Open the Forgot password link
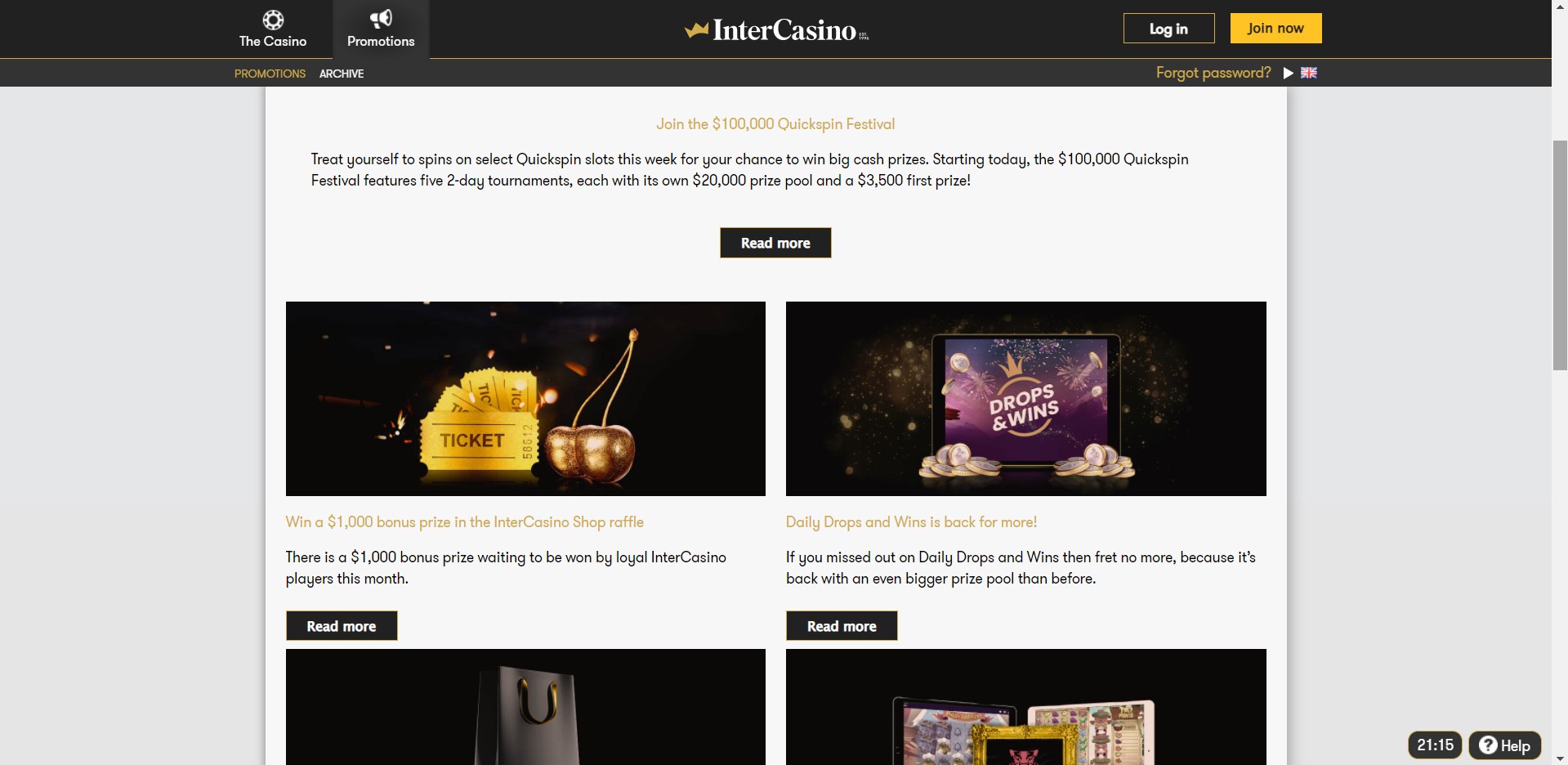 tap(1213, 73)
